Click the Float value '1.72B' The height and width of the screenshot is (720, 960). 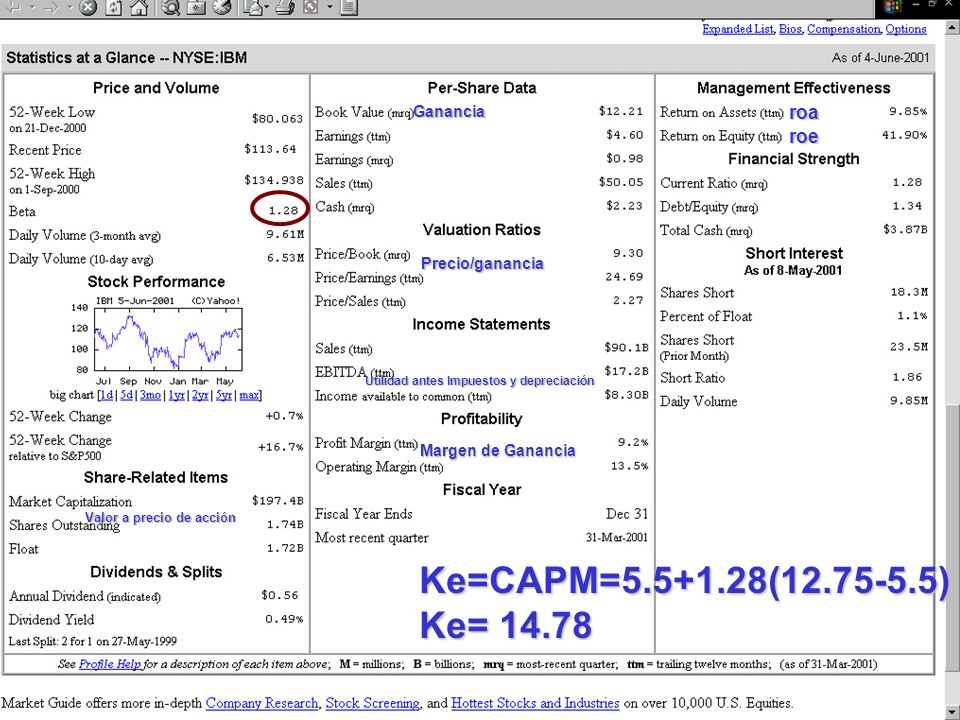coord(285,549)
